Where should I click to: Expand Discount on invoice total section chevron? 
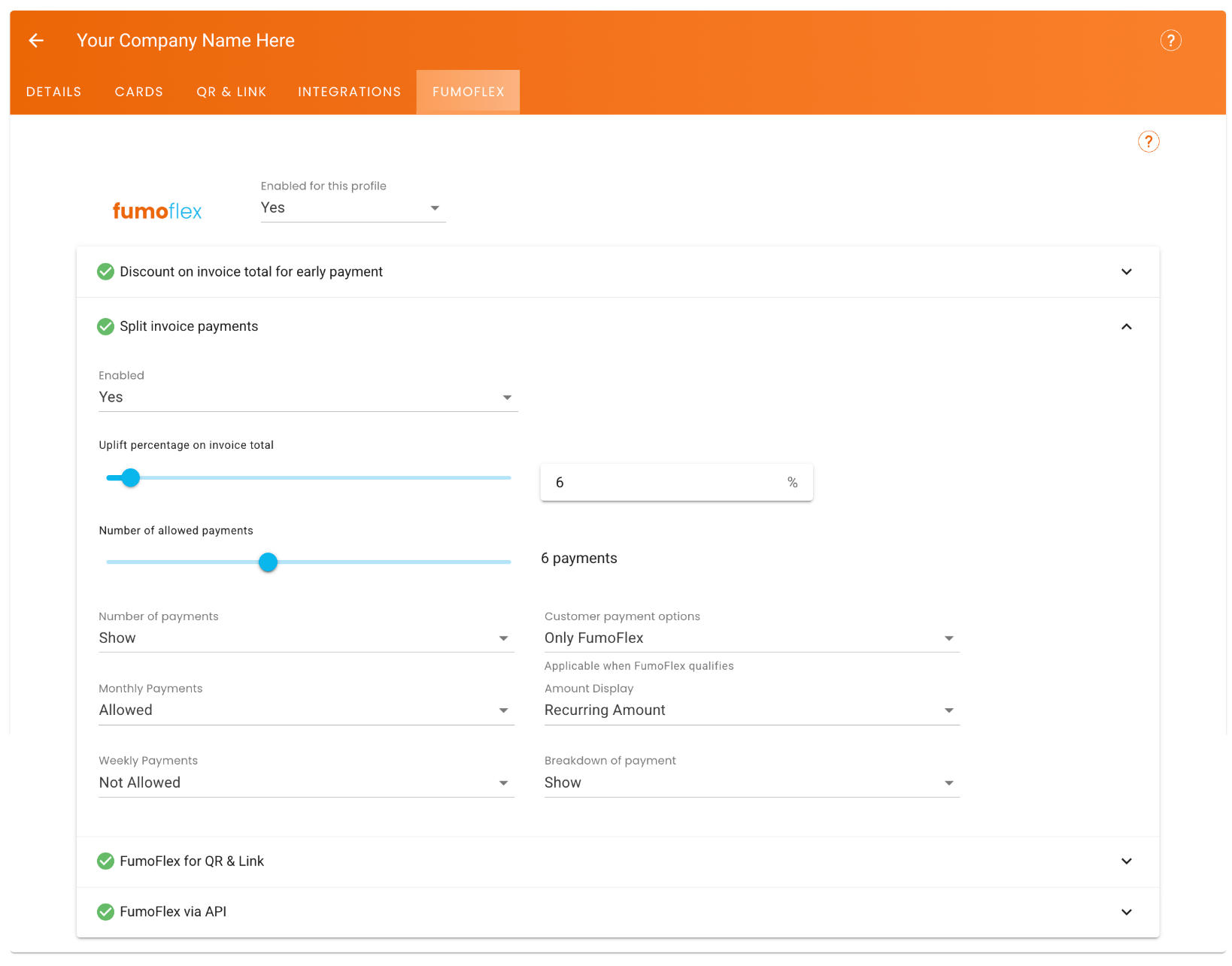point(1126,271)
